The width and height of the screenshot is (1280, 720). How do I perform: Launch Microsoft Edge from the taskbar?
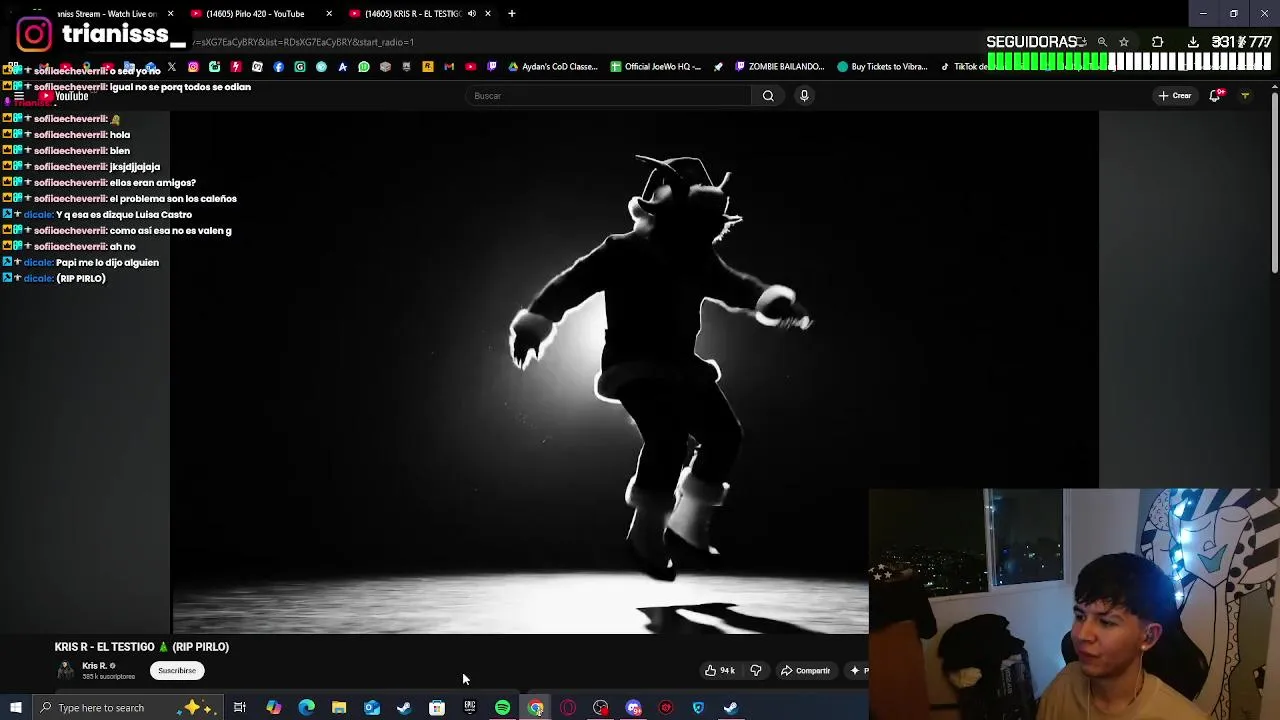pyautogui.click(x=306, y=708)
